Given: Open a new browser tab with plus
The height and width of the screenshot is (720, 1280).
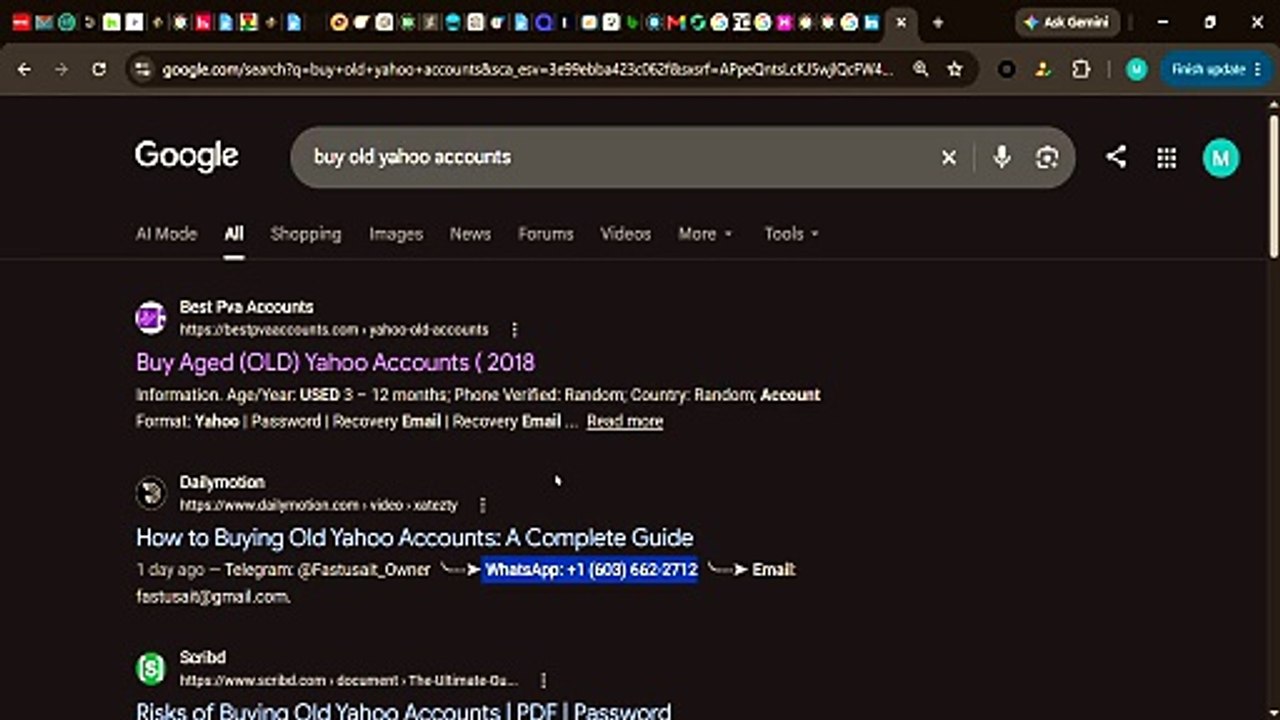Looking at the screenshot, I should tap(937, 22).
